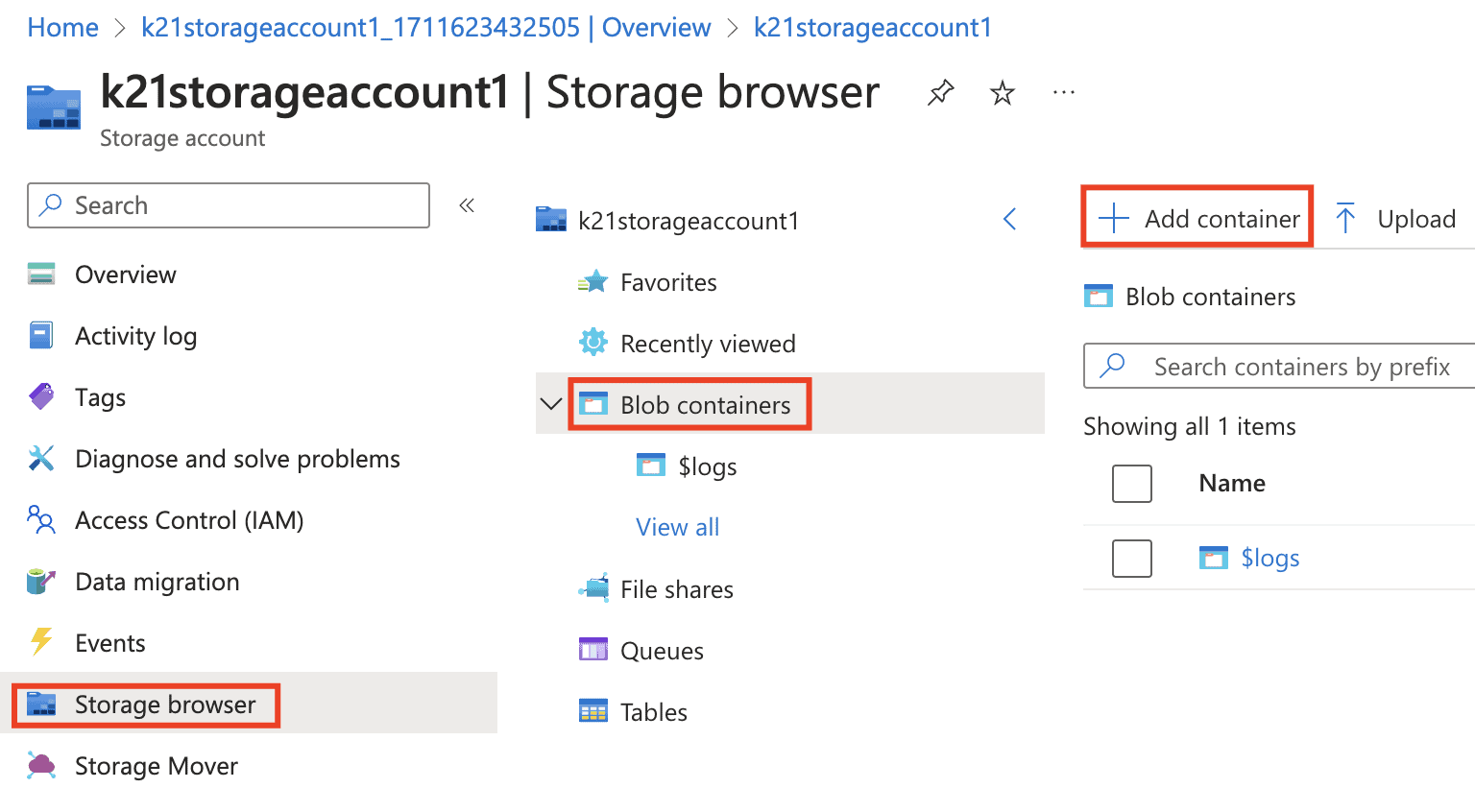The image size is (1475, 812).
Task: Open the Queues service icon
Action: 592,650
